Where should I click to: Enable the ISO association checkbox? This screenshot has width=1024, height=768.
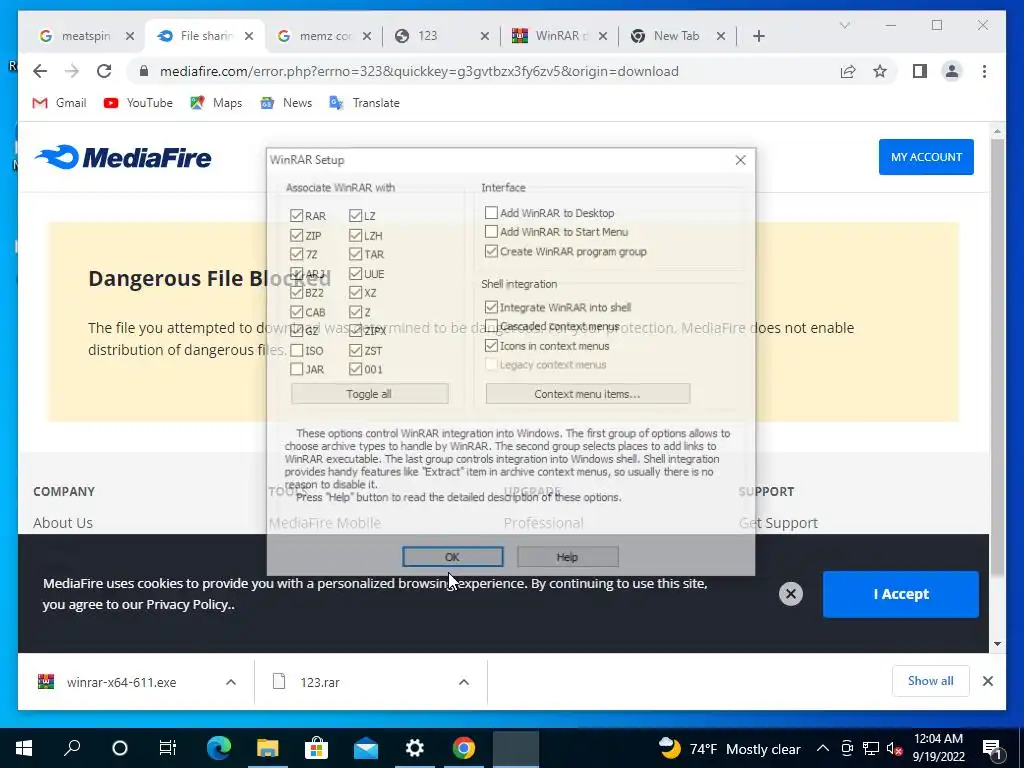coord(296,351)
